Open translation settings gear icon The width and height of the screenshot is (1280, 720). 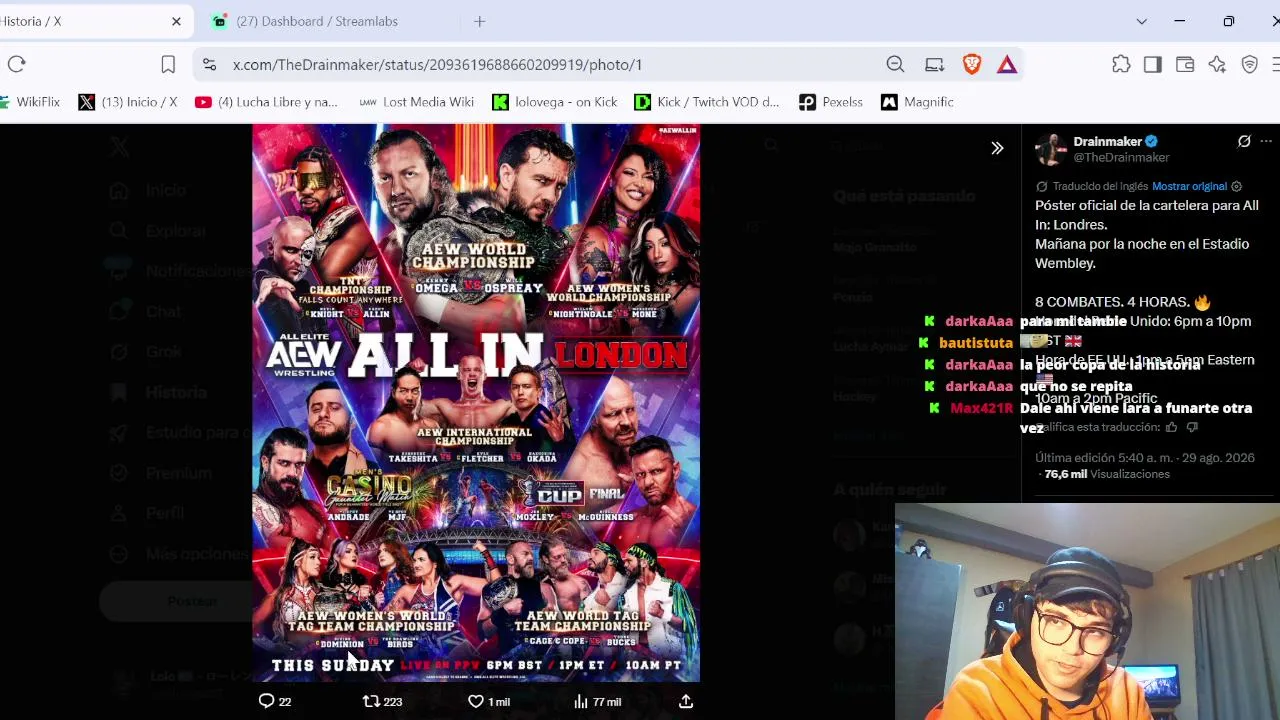1237,186
